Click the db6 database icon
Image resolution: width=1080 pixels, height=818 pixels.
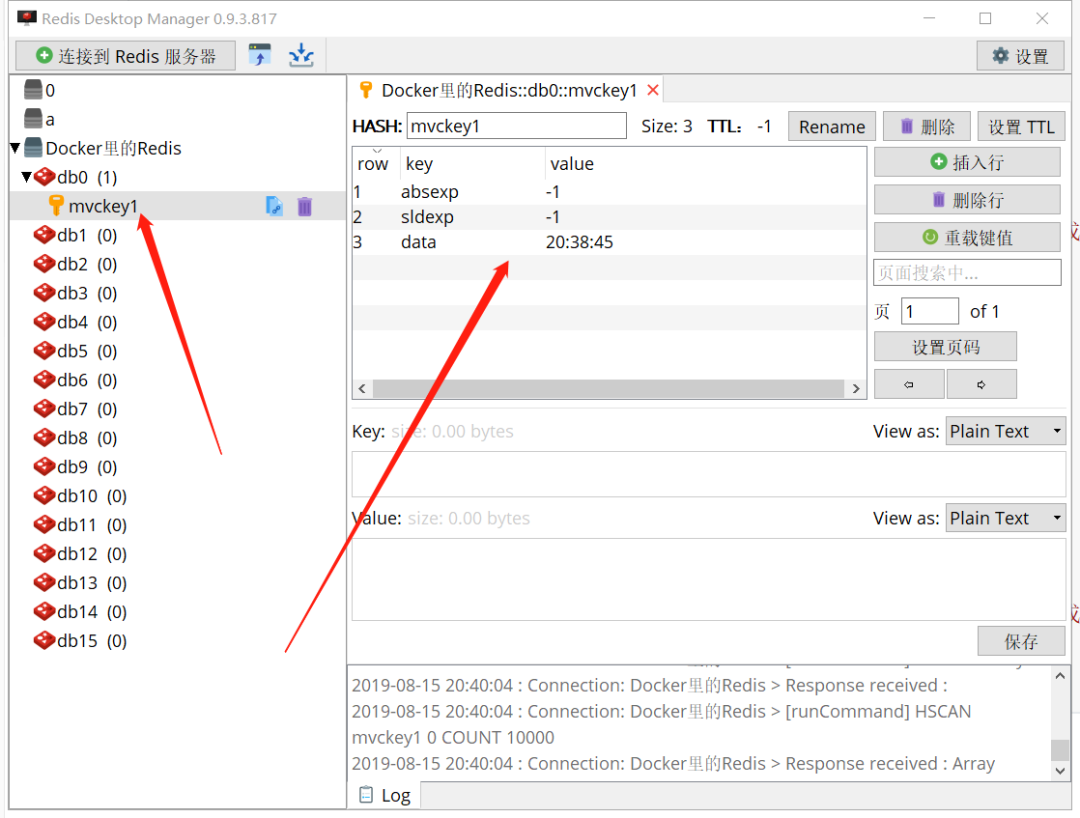click(x=44, y=379)
